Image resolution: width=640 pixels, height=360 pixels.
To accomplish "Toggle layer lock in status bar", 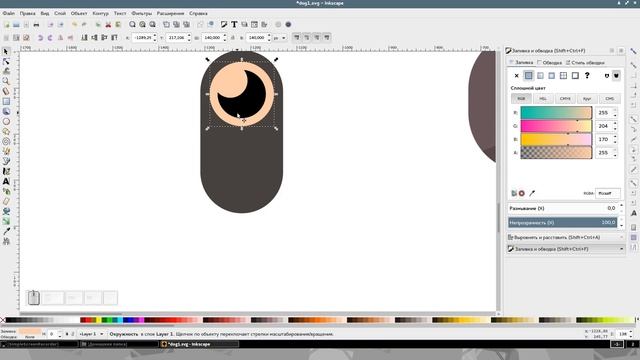I will click(73, 334).
